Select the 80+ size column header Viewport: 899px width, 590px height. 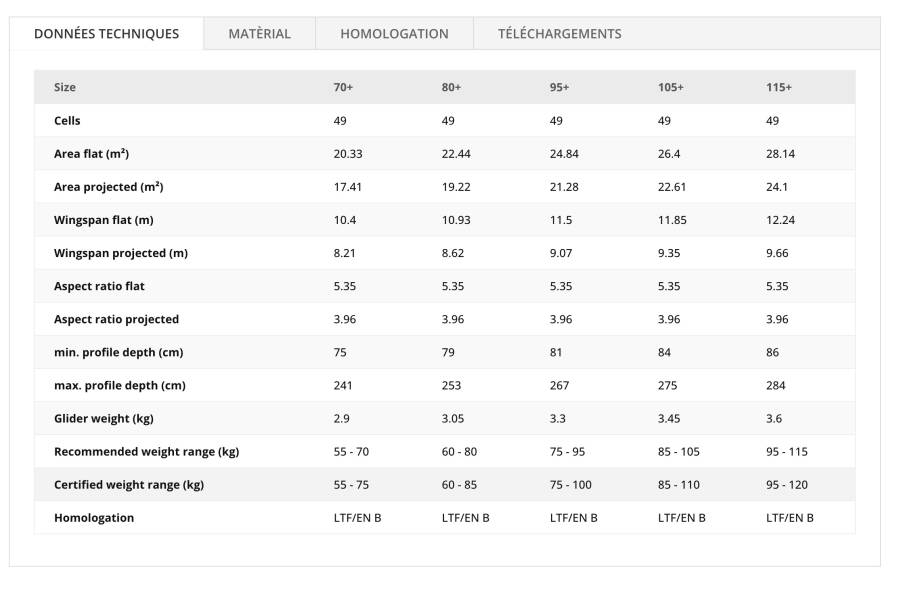[451, 87]
